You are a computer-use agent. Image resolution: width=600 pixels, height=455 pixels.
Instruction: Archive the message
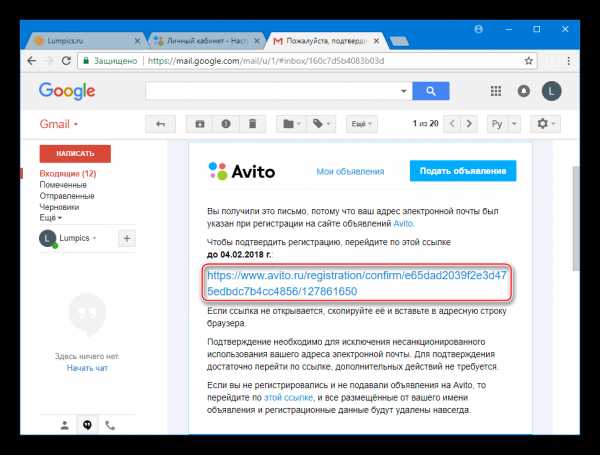pos(200,124)
